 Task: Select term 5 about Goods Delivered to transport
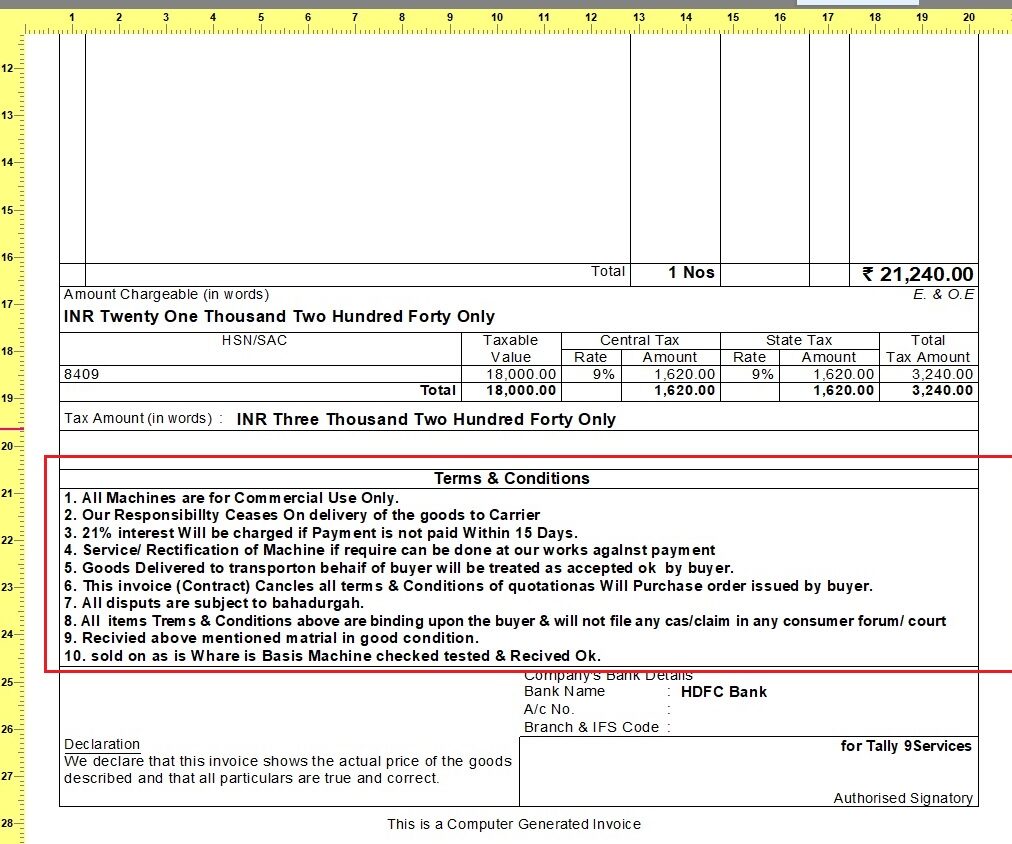(x=398, y=568)
